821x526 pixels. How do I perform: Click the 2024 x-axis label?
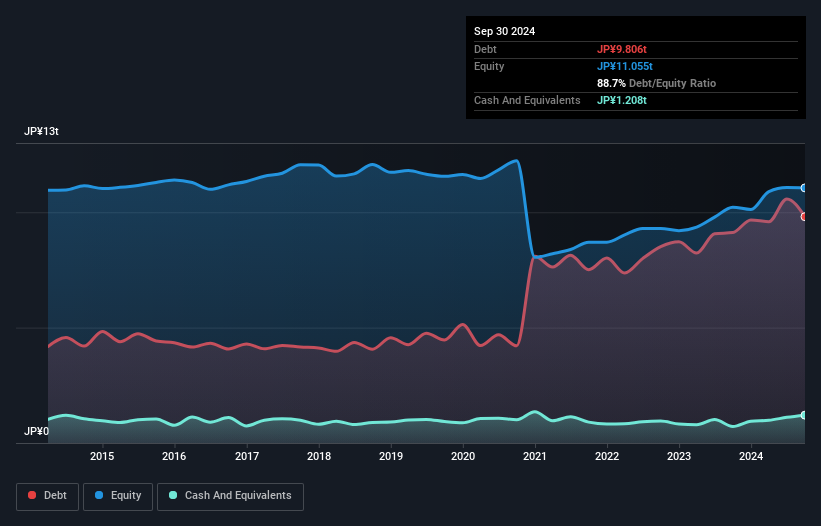click(x=751, y=456)
